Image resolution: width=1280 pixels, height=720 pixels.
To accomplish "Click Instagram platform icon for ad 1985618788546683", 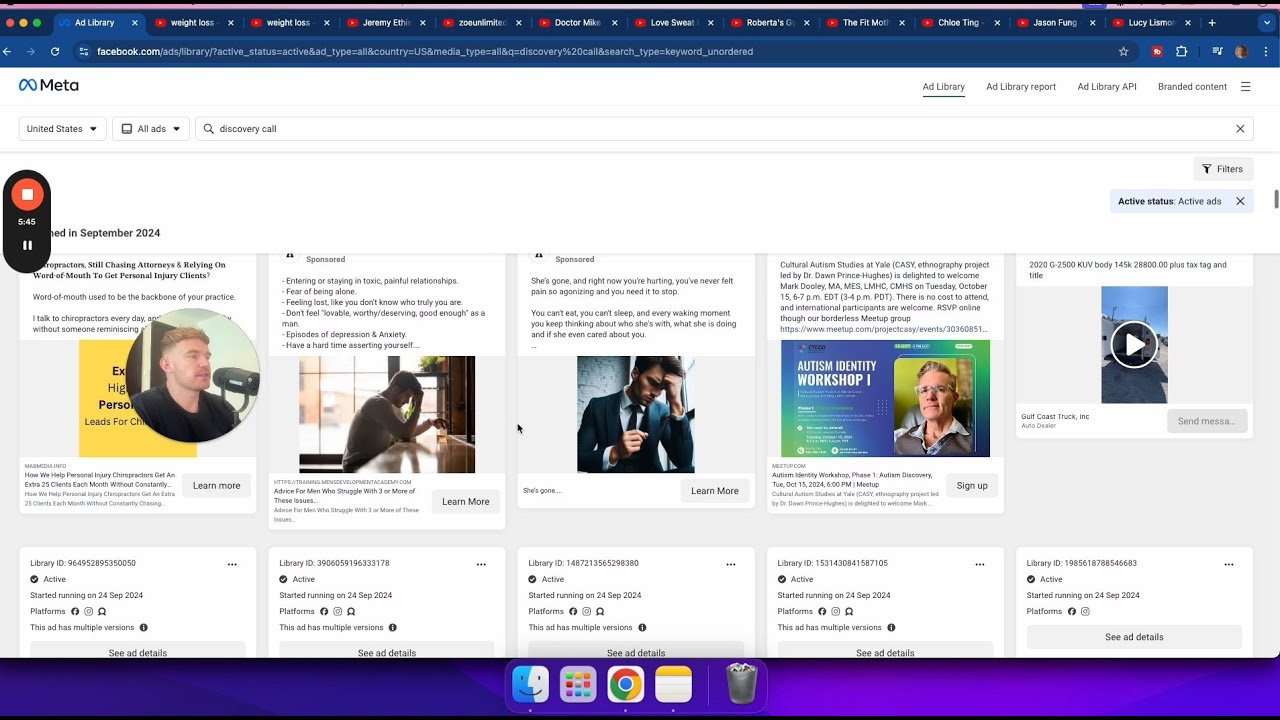I will tap(1085, 612).
